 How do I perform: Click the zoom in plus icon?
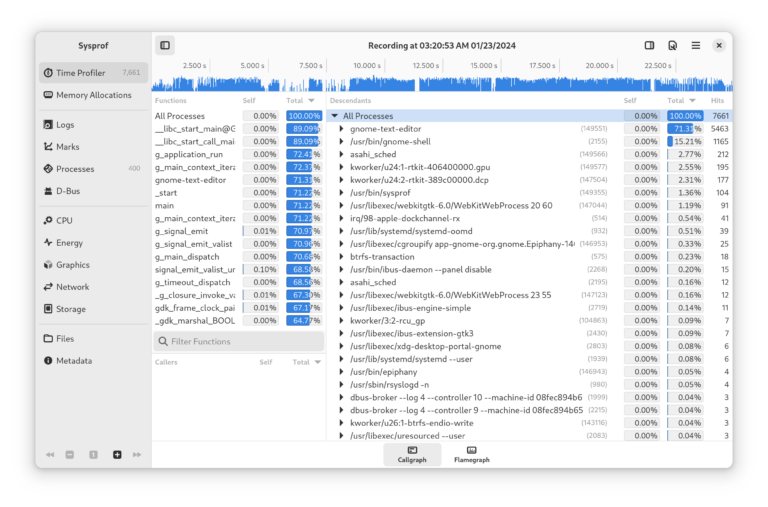(x=117, y=455)
